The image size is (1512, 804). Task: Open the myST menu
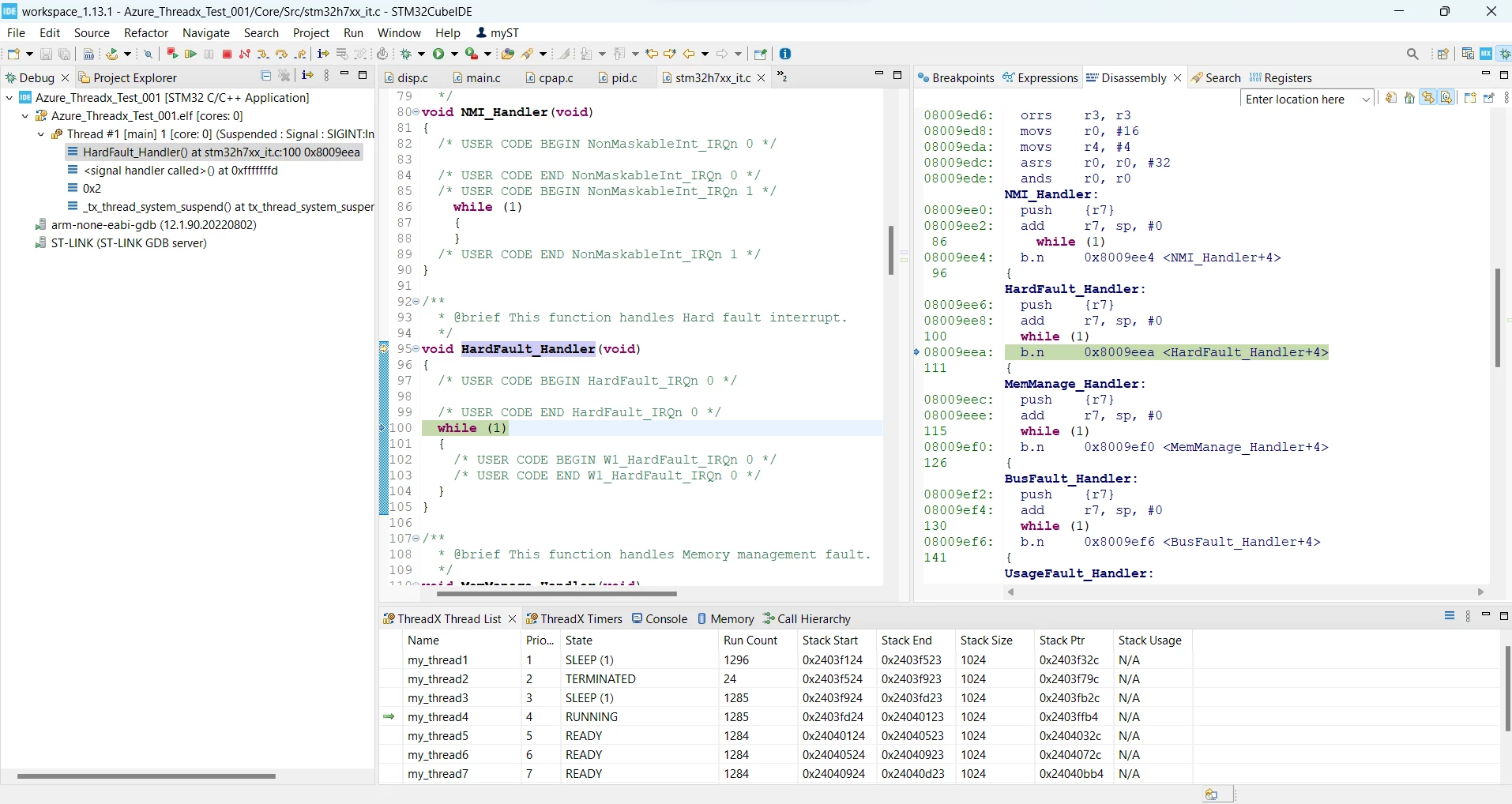[498, 33]
